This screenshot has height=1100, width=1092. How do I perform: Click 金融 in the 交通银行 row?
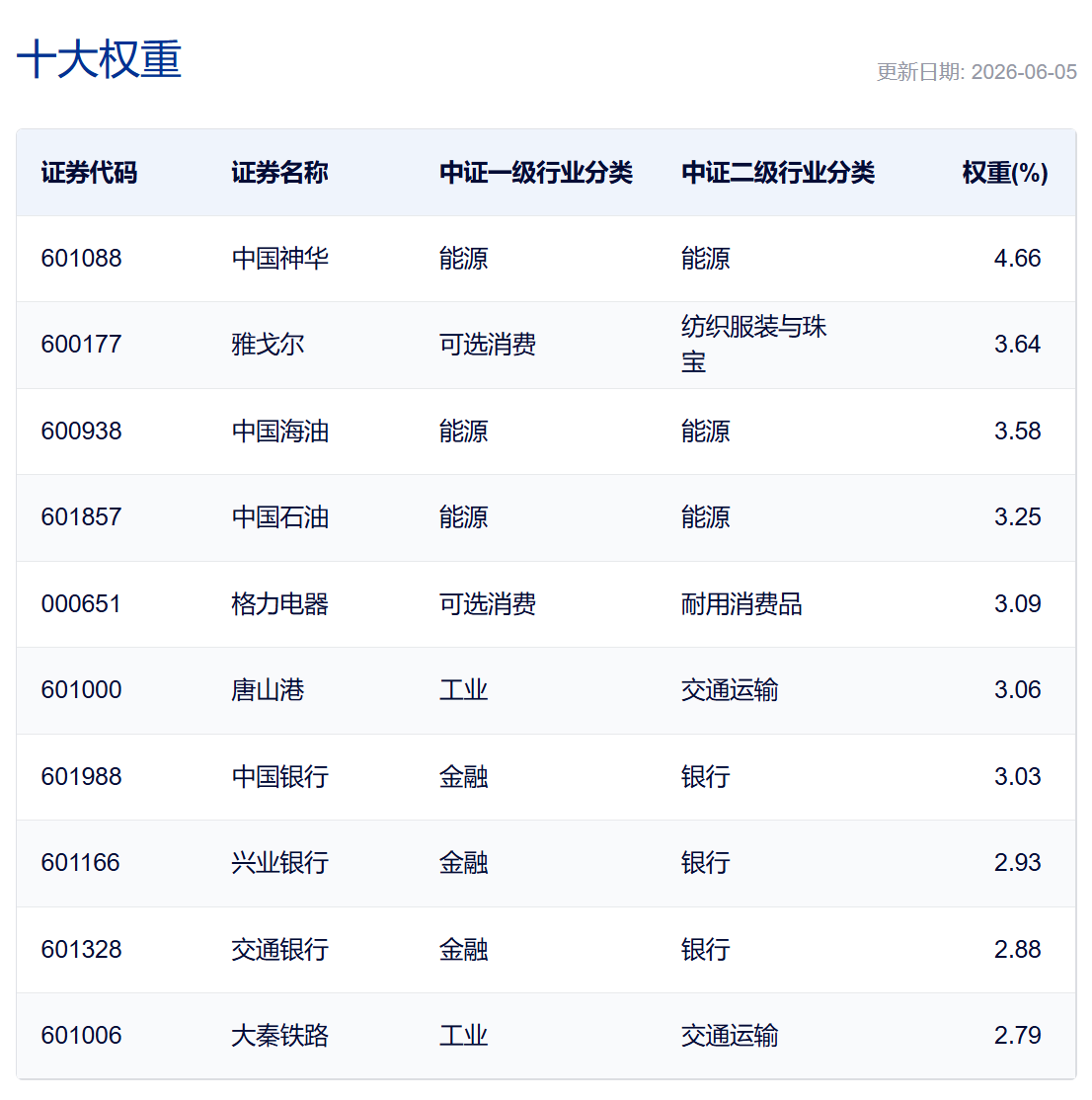click(464, 949)
